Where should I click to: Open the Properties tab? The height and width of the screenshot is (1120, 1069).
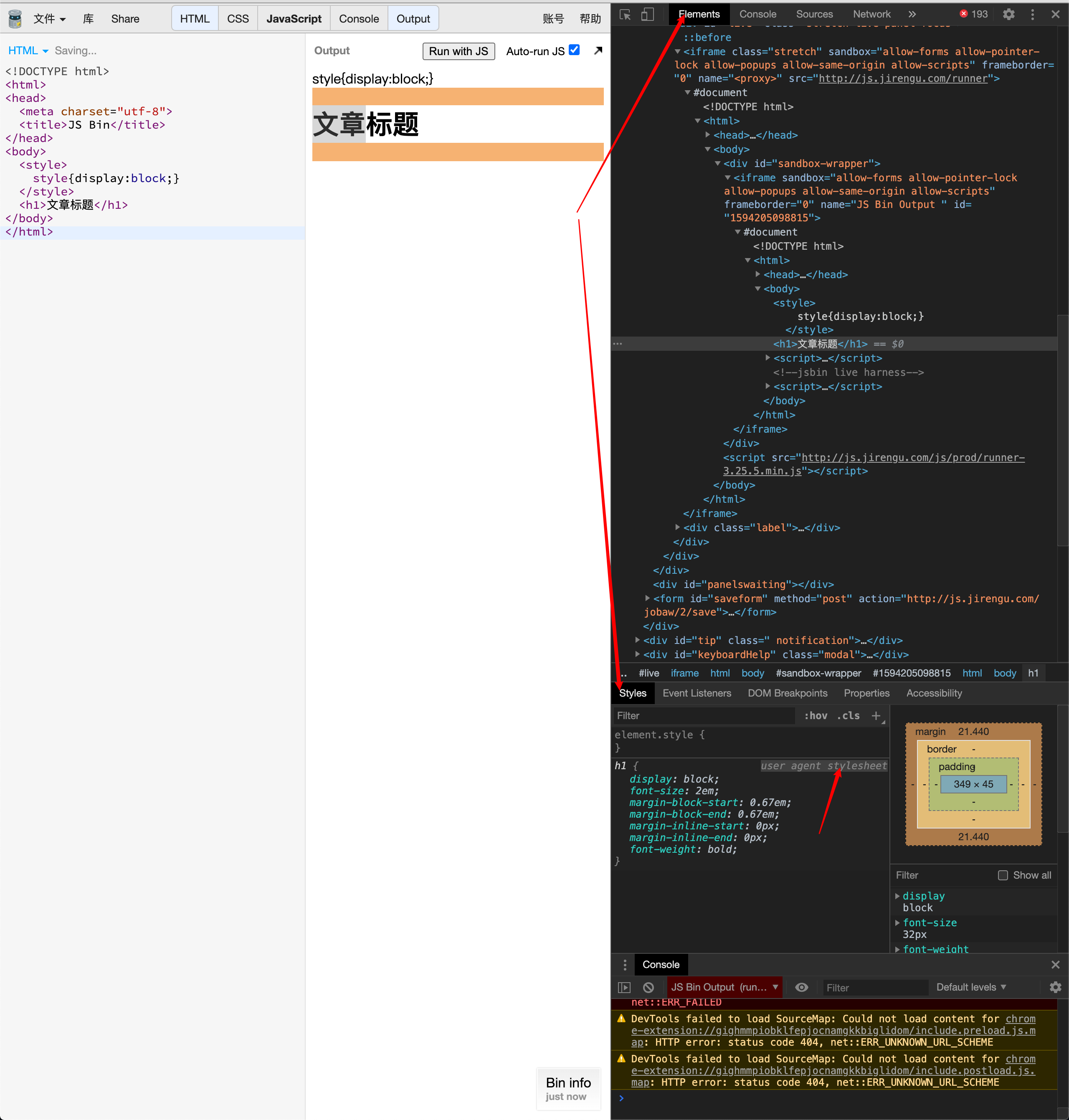[x=867, y=693]
